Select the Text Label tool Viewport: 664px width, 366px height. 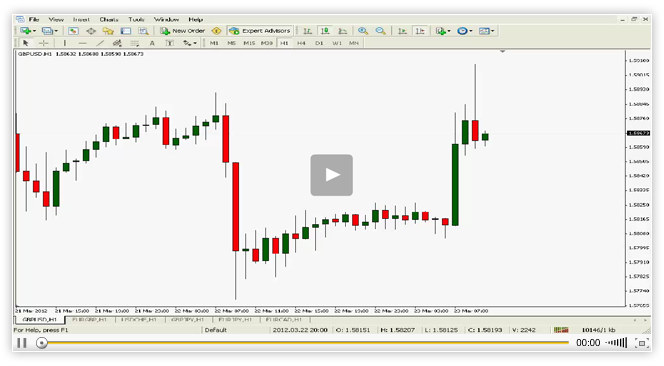[169, 43]
